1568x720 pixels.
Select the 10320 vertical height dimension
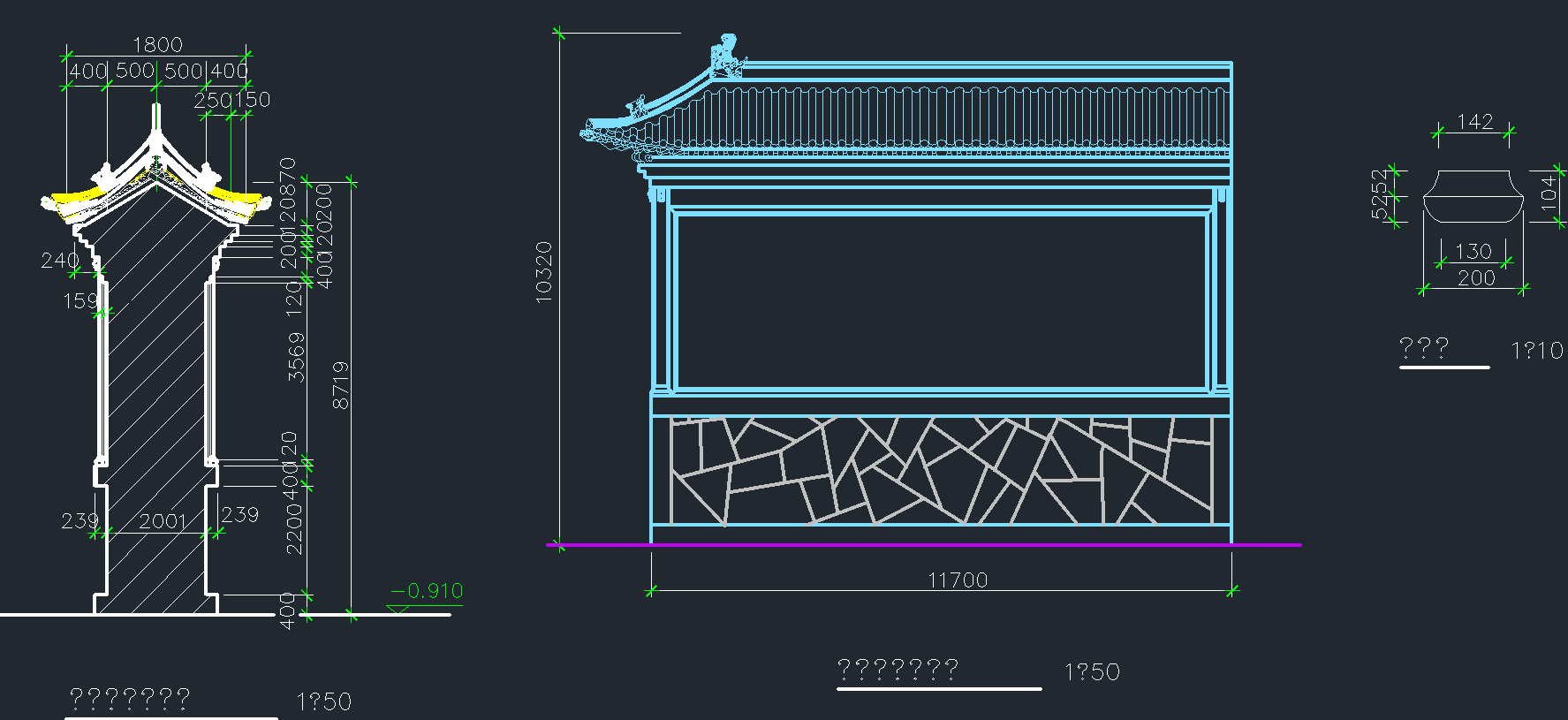(543, 272)
